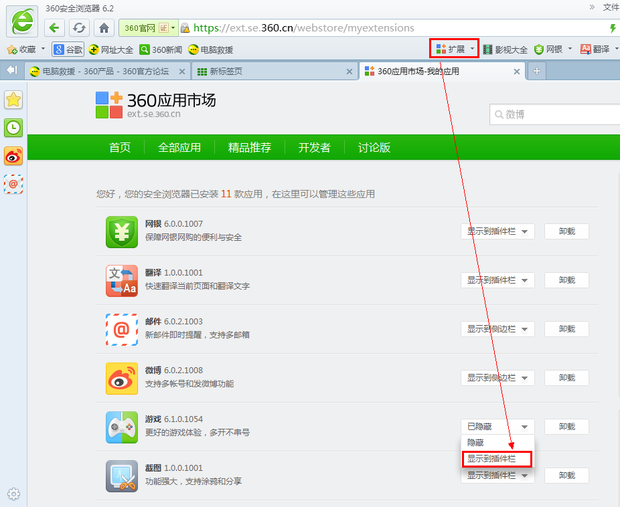Open display dropdown for 翻译 app
This screenshot has width=620, height=507.
497,280
